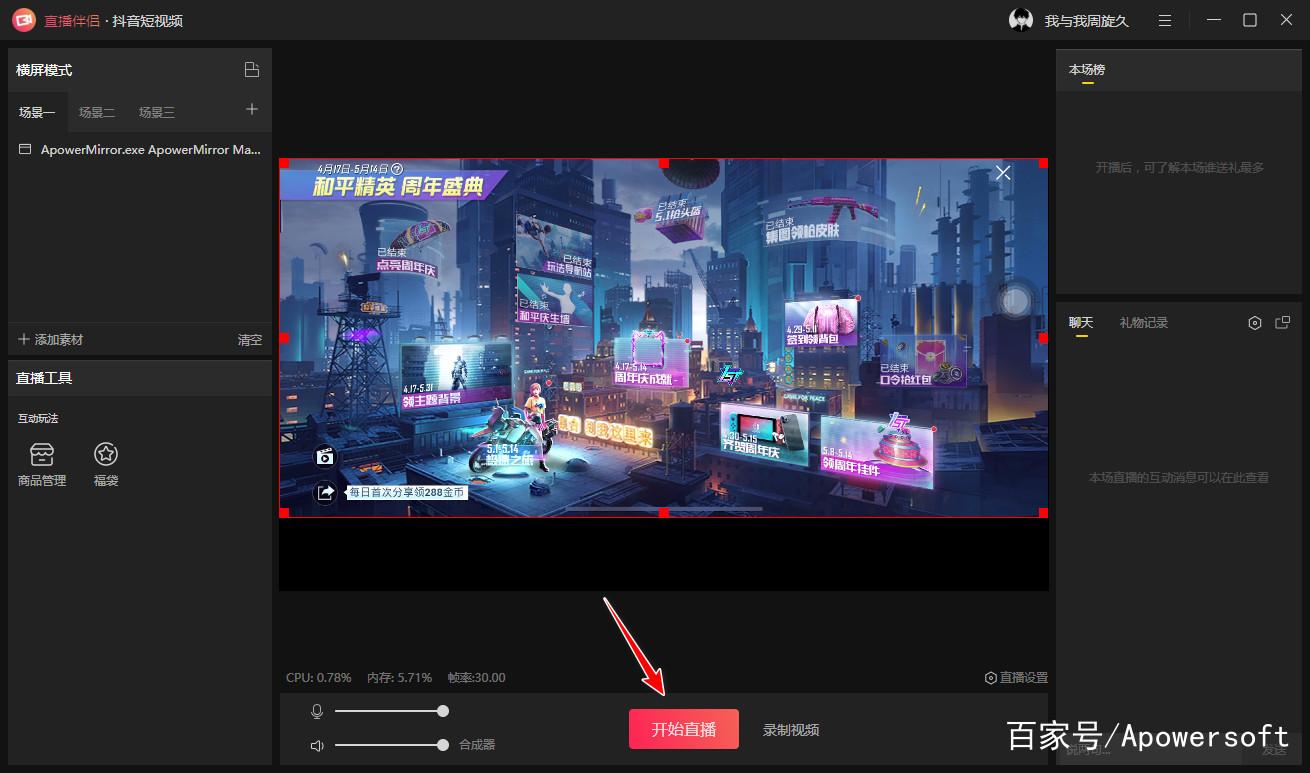This screenshot has width=1310, height=773.
Task: Click the 内存: 5.71% readout
Action: pyautogui.click(x=399, y=678)
